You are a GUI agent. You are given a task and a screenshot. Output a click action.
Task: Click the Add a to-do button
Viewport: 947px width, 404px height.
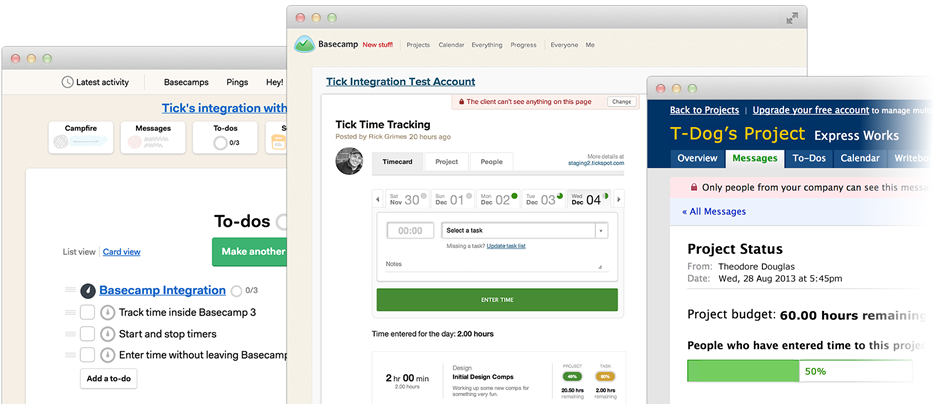pyautogui.click(x=109, y=379)
